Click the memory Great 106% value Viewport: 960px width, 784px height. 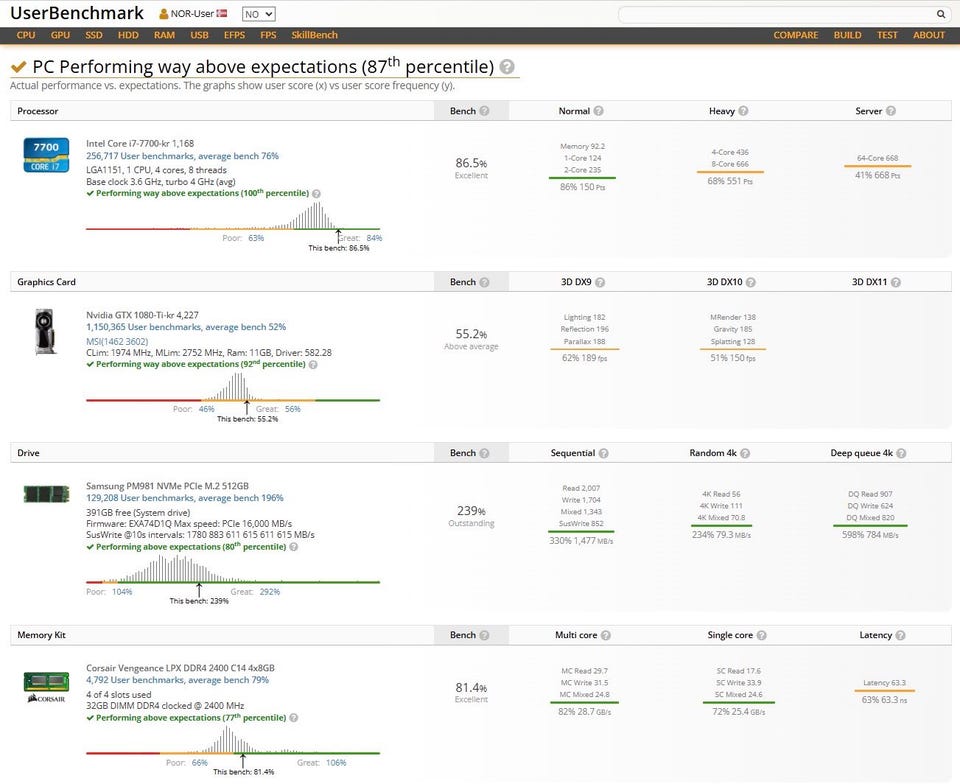(x=336, y=763)
